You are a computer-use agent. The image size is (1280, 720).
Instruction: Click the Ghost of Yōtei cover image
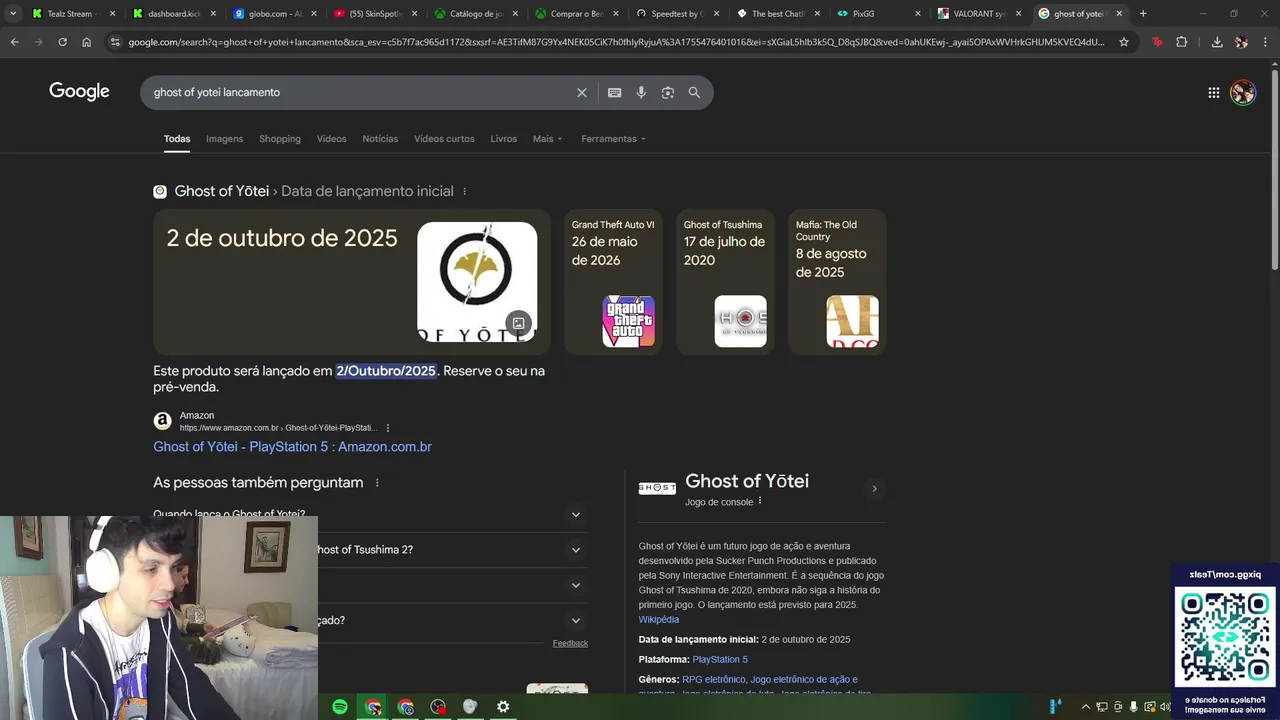[x=477, y=282]
